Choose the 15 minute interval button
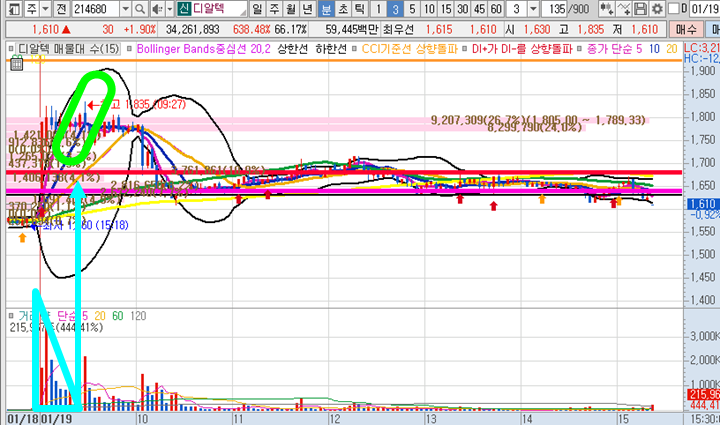 [x=446, y=9]
